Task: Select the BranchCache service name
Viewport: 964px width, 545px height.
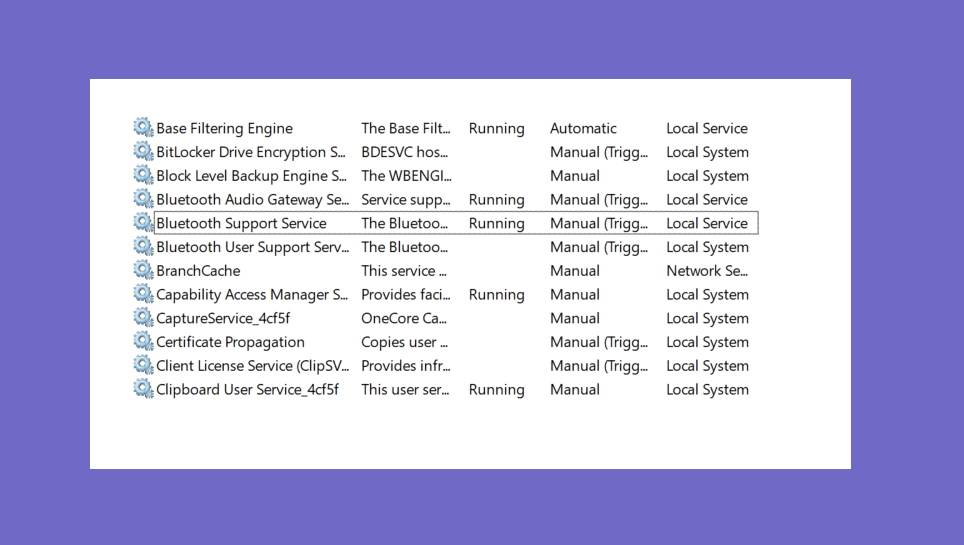Action: [x=198, y=271]
